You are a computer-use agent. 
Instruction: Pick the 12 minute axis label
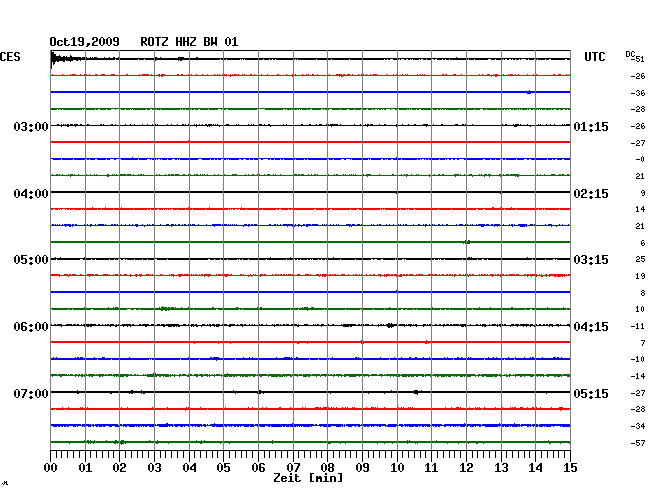(x=466, y=468)
